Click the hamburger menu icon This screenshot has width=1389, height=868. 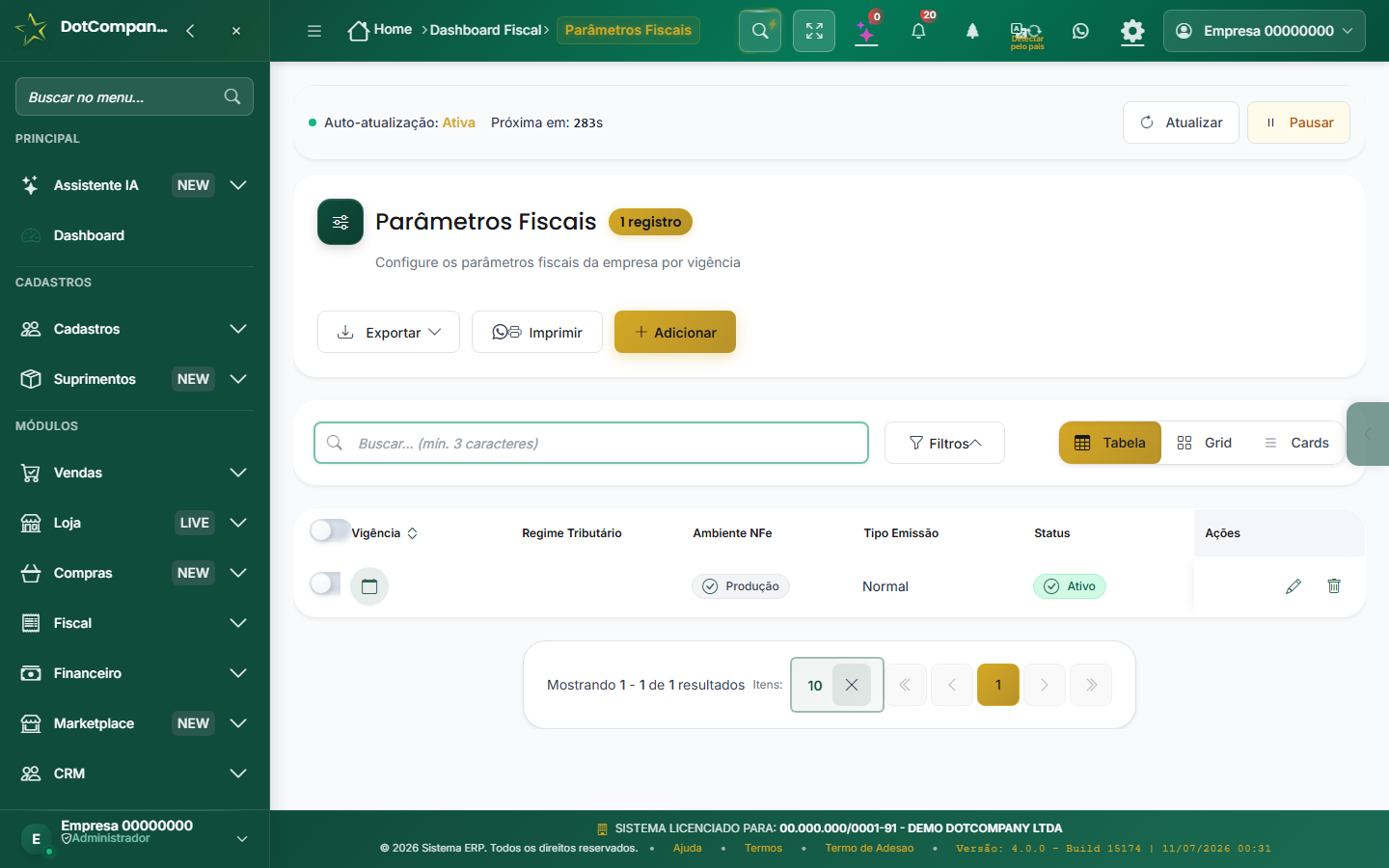[314, 31]
